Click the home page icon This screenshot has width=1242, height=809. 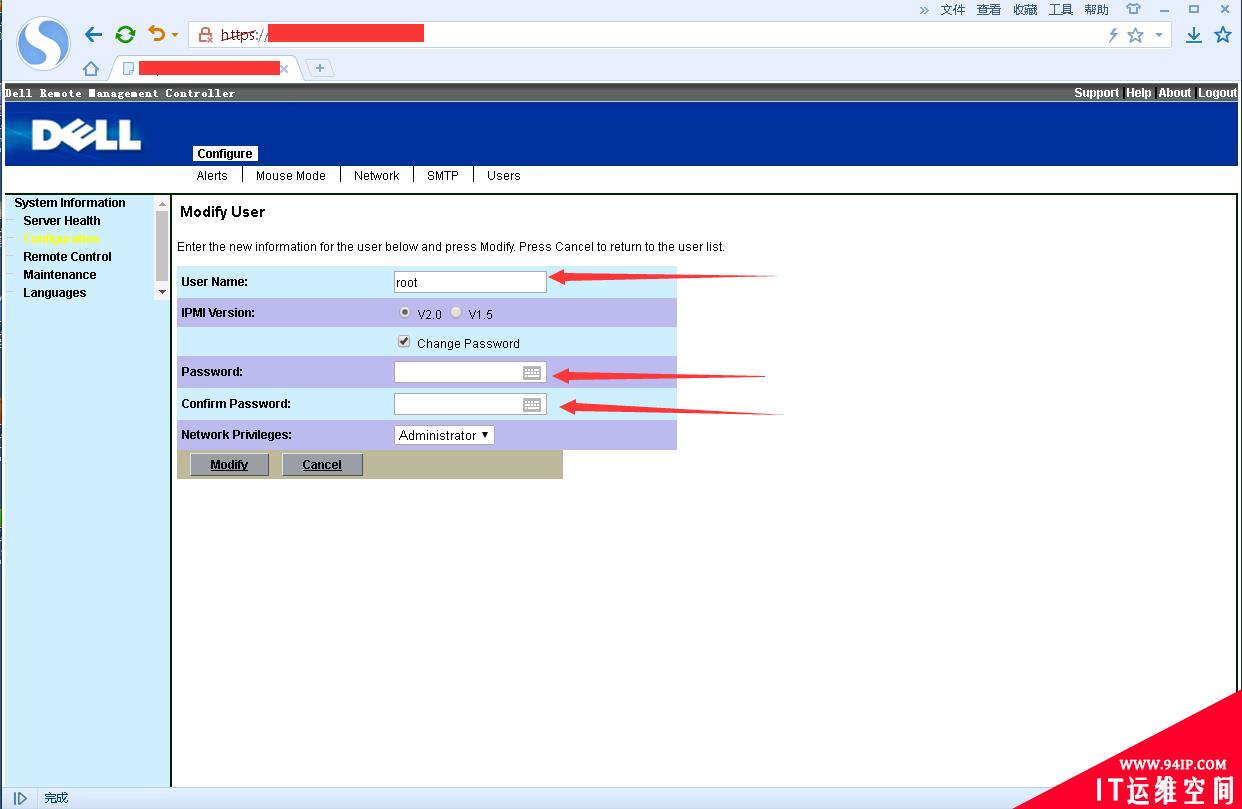coord(91,68)
